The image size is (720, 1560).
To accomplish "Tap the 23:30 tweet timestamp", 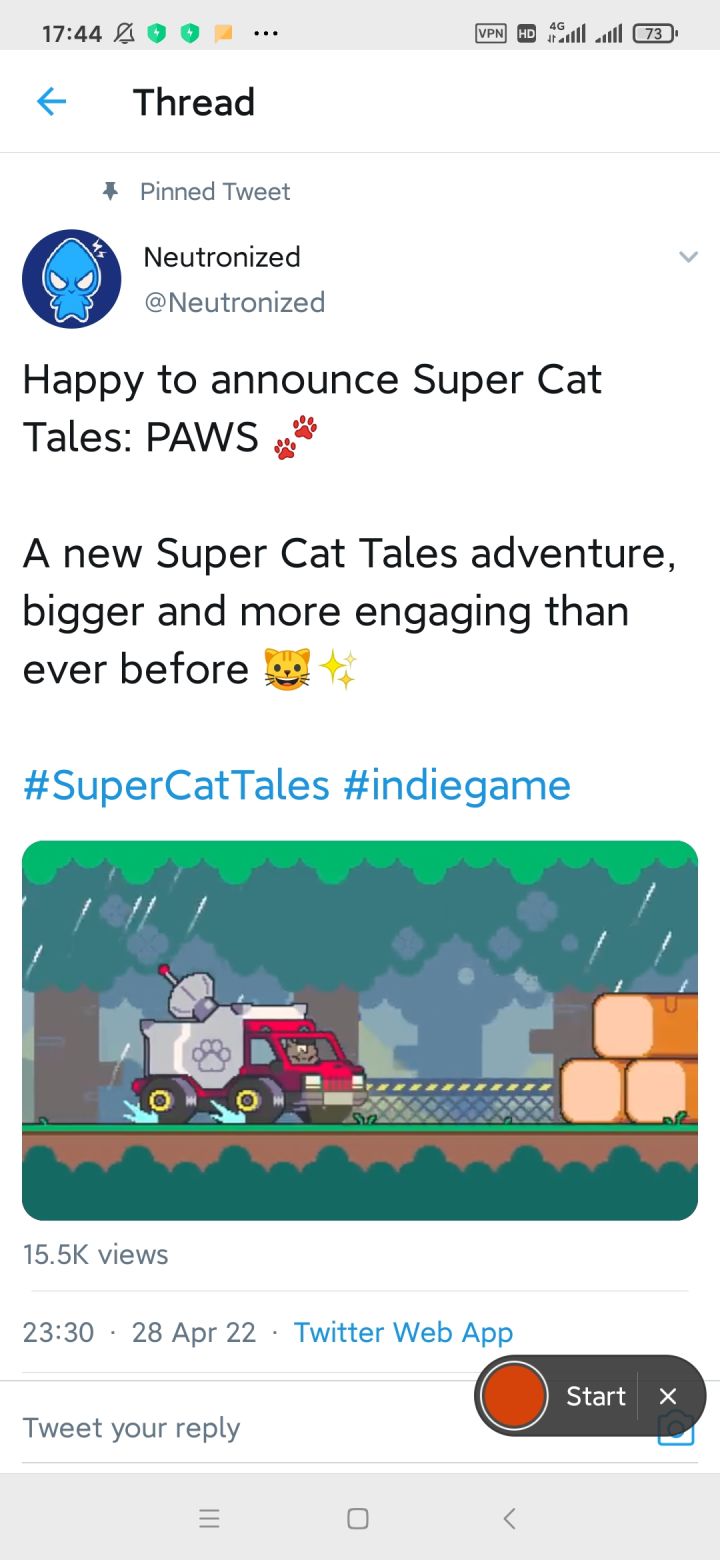I will point(58,1332).
